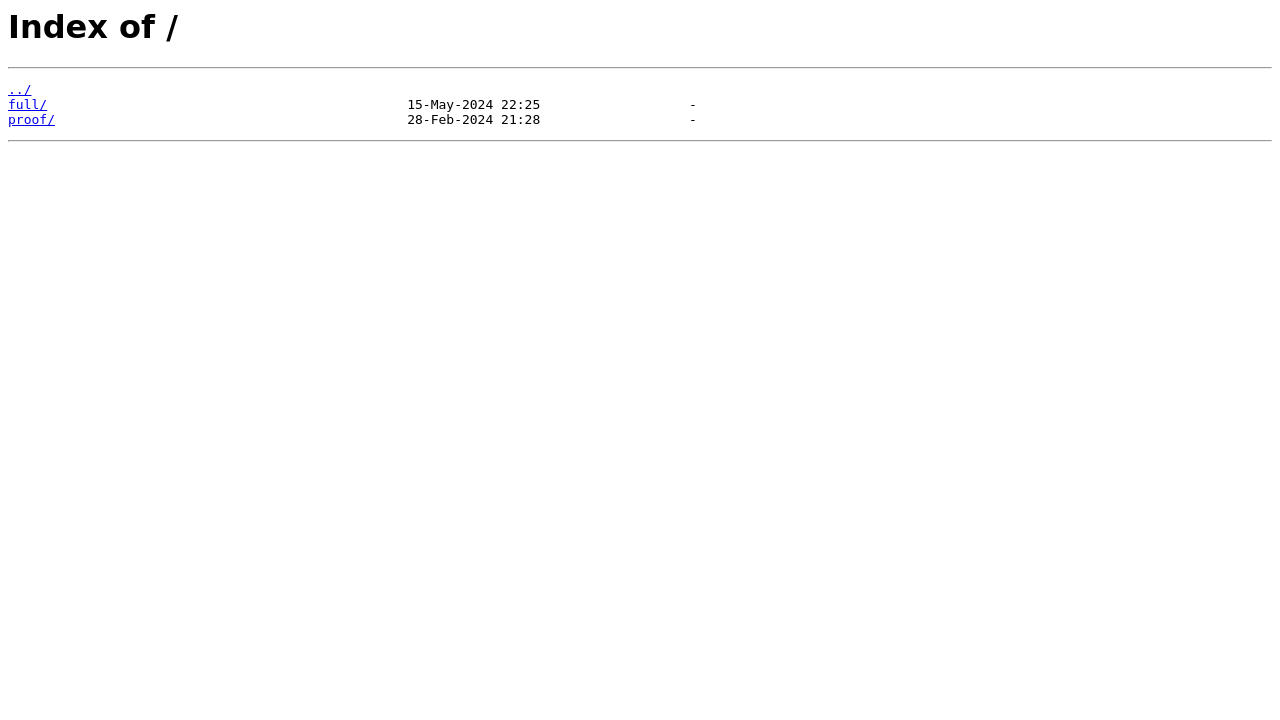This screenshot has height=720, width=1280.
Task: Click the horizontal rule below proof/ row
Action: 640,141
